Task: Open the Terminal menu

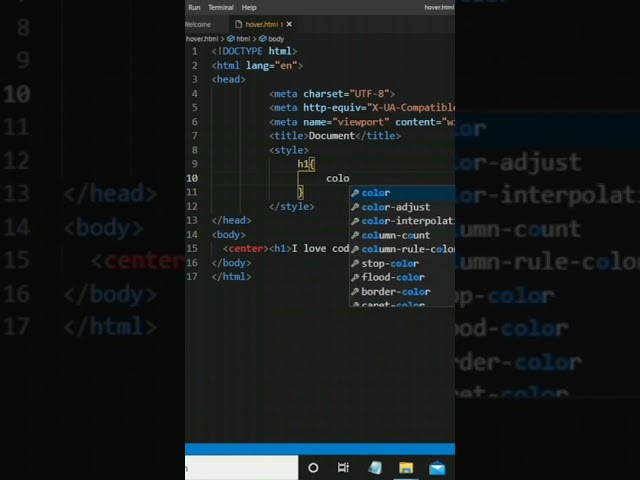Action: click(221, 7)
